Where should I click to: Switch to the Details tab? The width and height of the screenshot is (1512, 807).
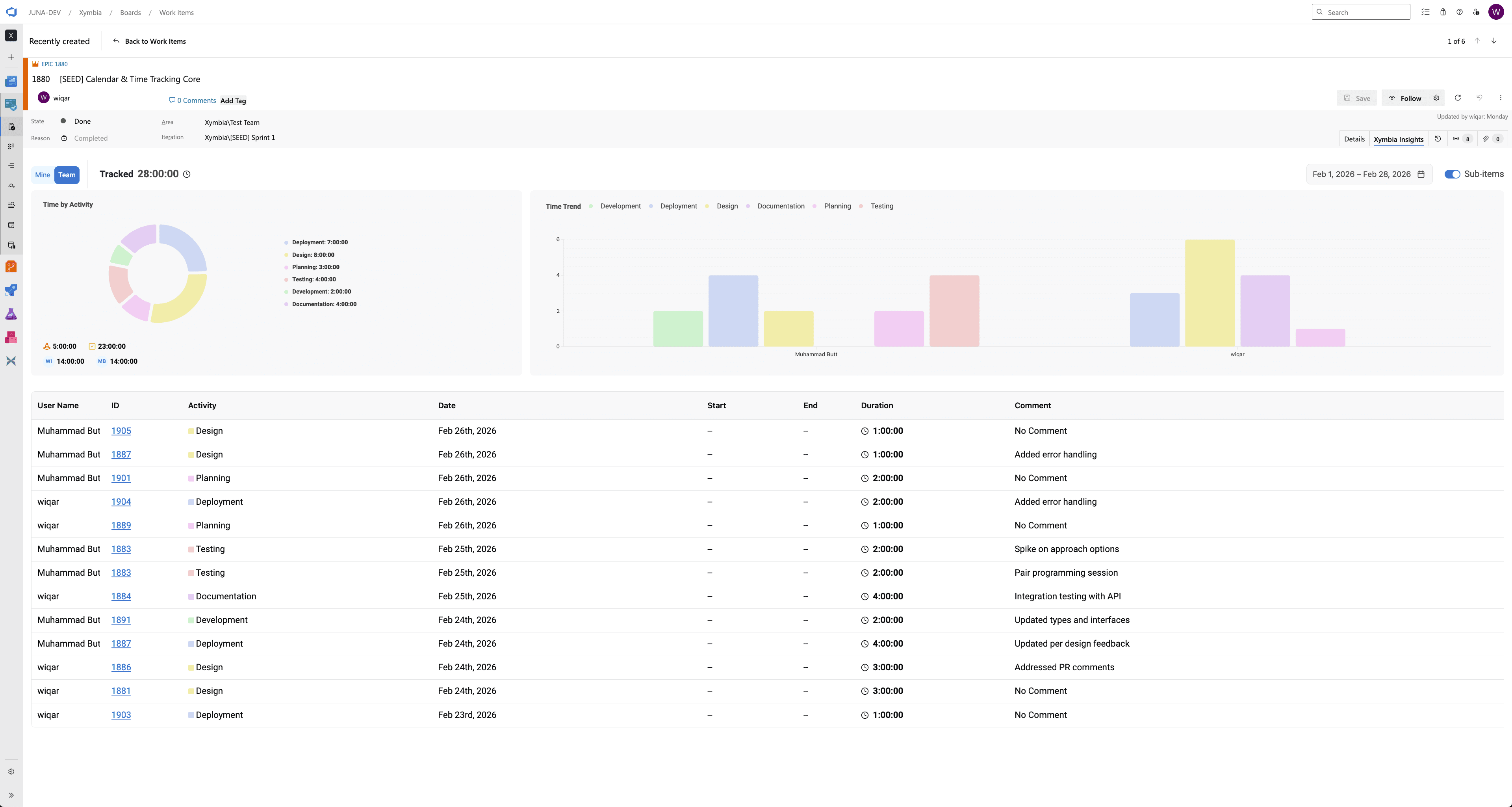coord(1354,139)
